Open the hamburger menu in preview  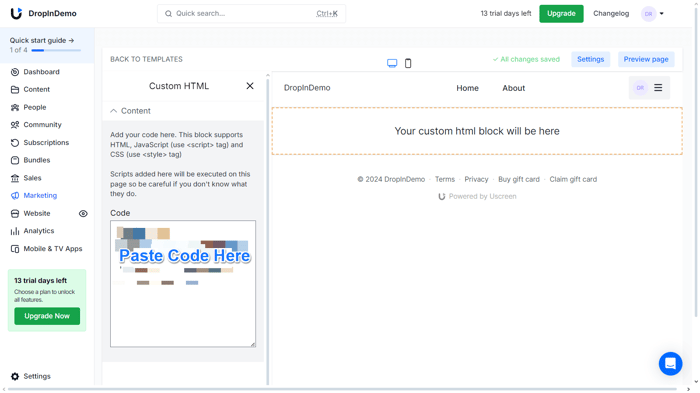[658, 88]
